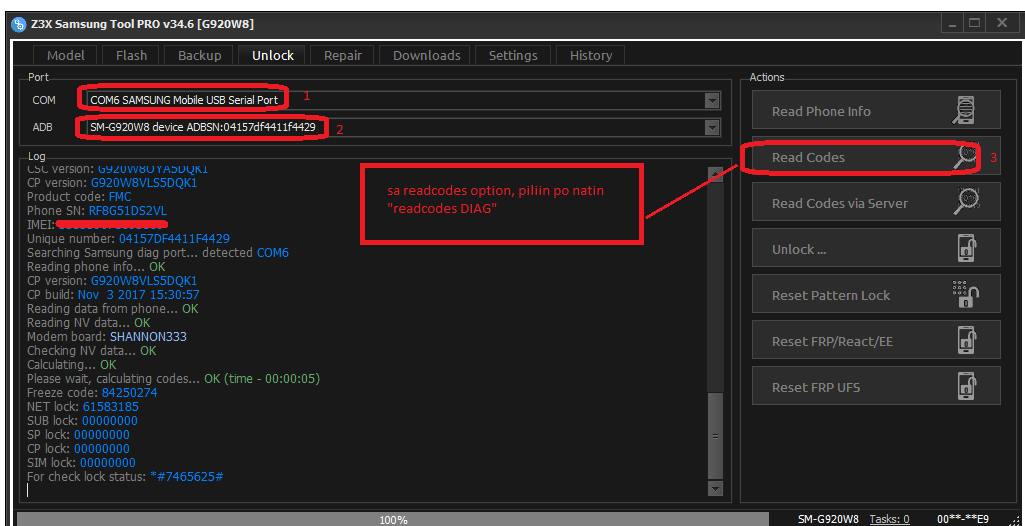Click the detected COM6 text in log

point(273,252)
